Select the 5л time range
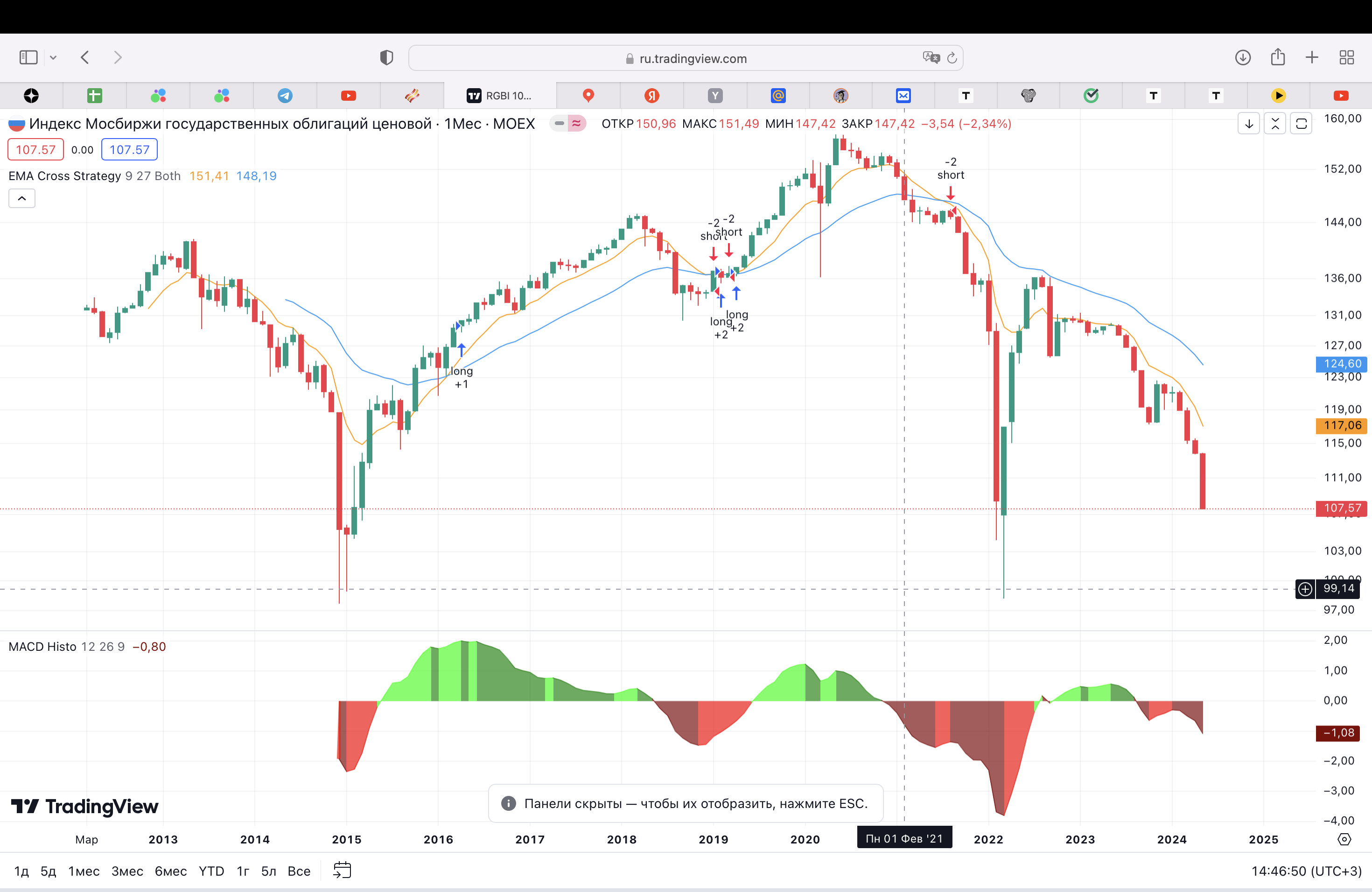This screenshot has width=1372, height=892. [269, 871]
